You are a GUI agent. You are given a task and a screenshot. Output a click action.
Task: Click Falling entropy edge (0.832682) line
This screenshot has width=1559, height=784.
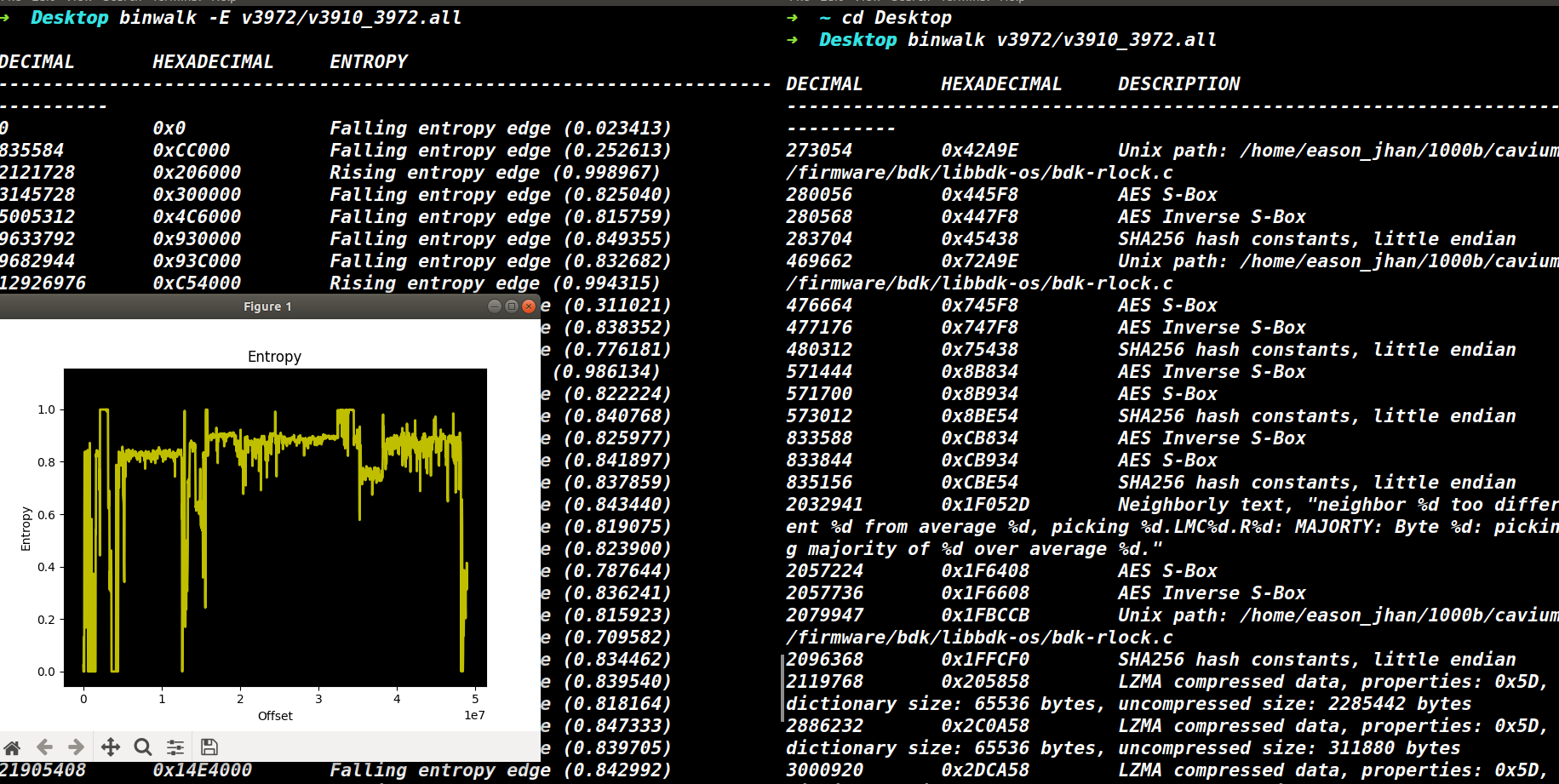click(501, 261)
